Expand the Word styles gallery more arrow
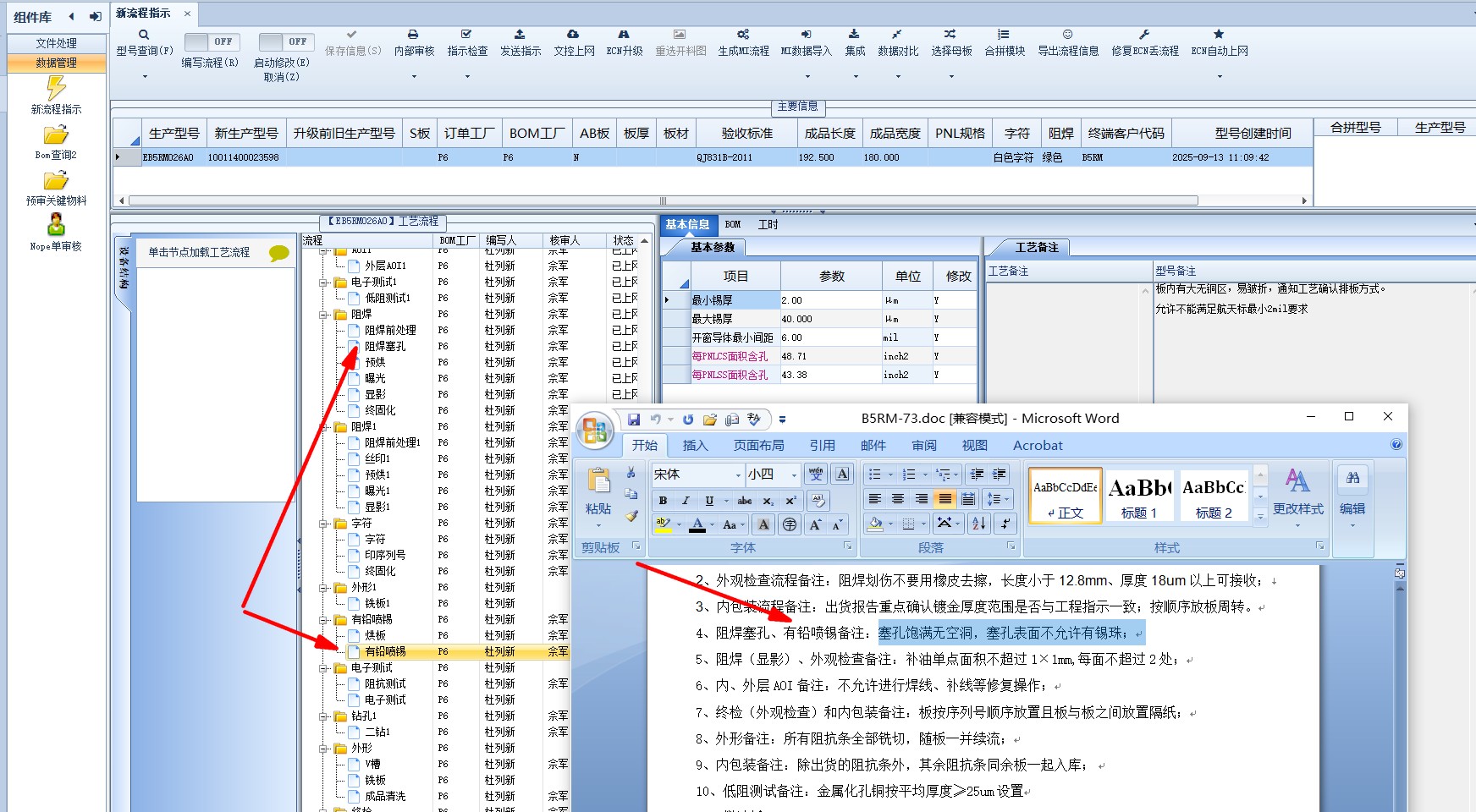Screen dimensions: 1476x812 [1260, 516]
